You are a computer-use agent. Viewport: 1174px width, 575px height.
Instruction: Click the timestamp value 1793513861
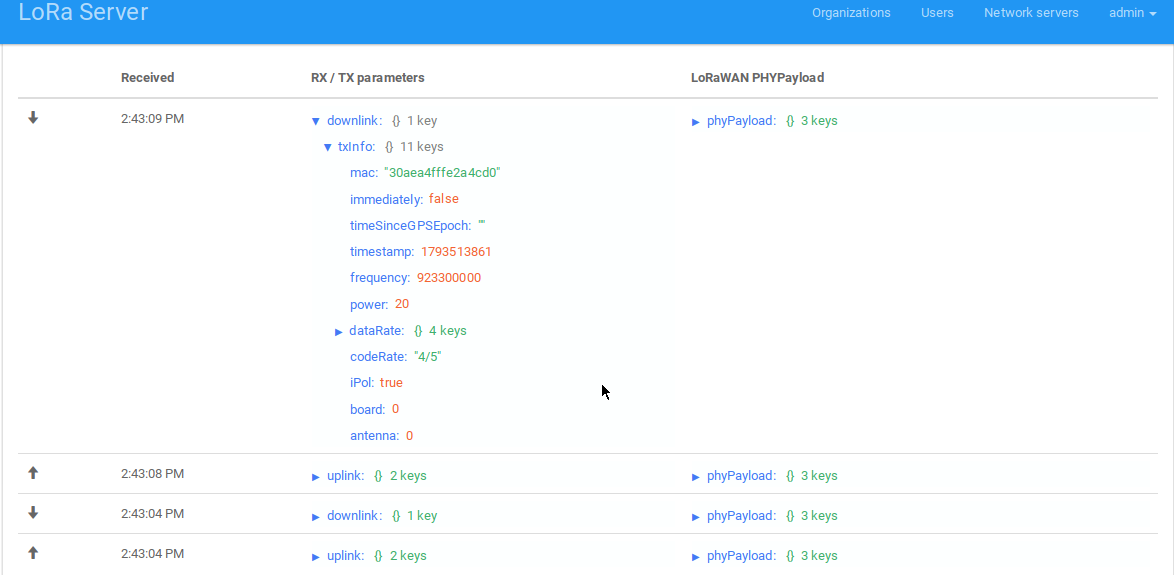[456, 252]
